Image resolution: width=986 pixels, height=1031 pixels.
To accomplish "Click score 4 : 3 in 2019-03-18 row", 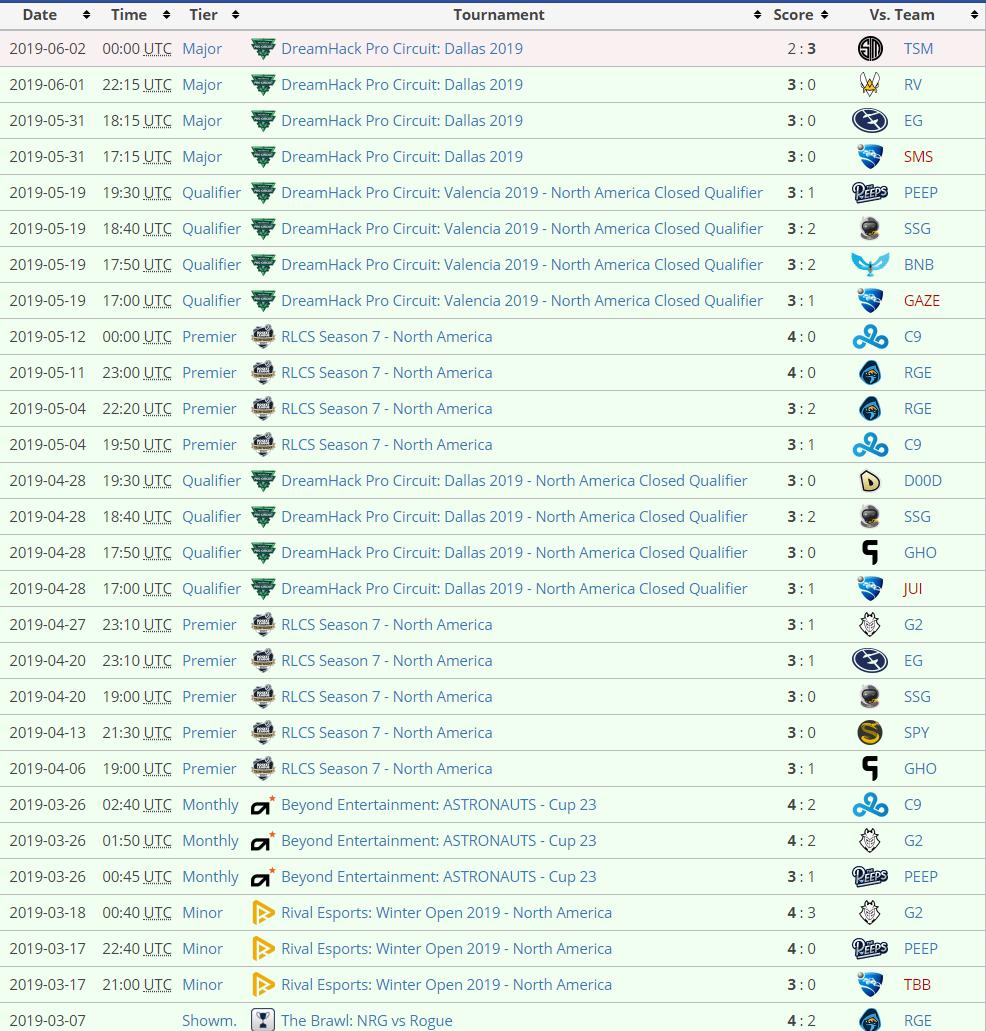I will (x=801, y=913).
